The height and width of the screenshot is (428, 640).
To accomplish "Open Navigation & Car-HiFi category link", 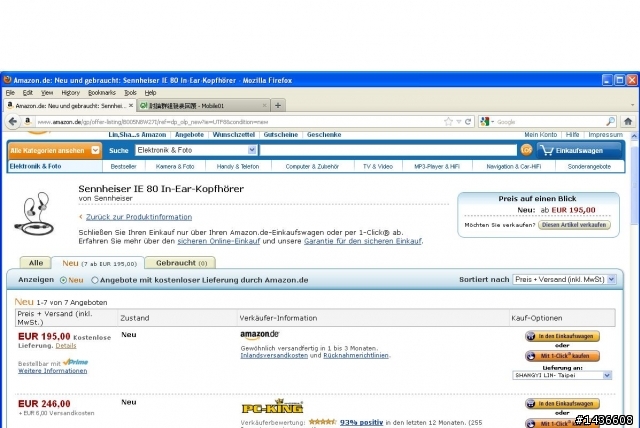I will pyautogui.click(x=513, y=166).
